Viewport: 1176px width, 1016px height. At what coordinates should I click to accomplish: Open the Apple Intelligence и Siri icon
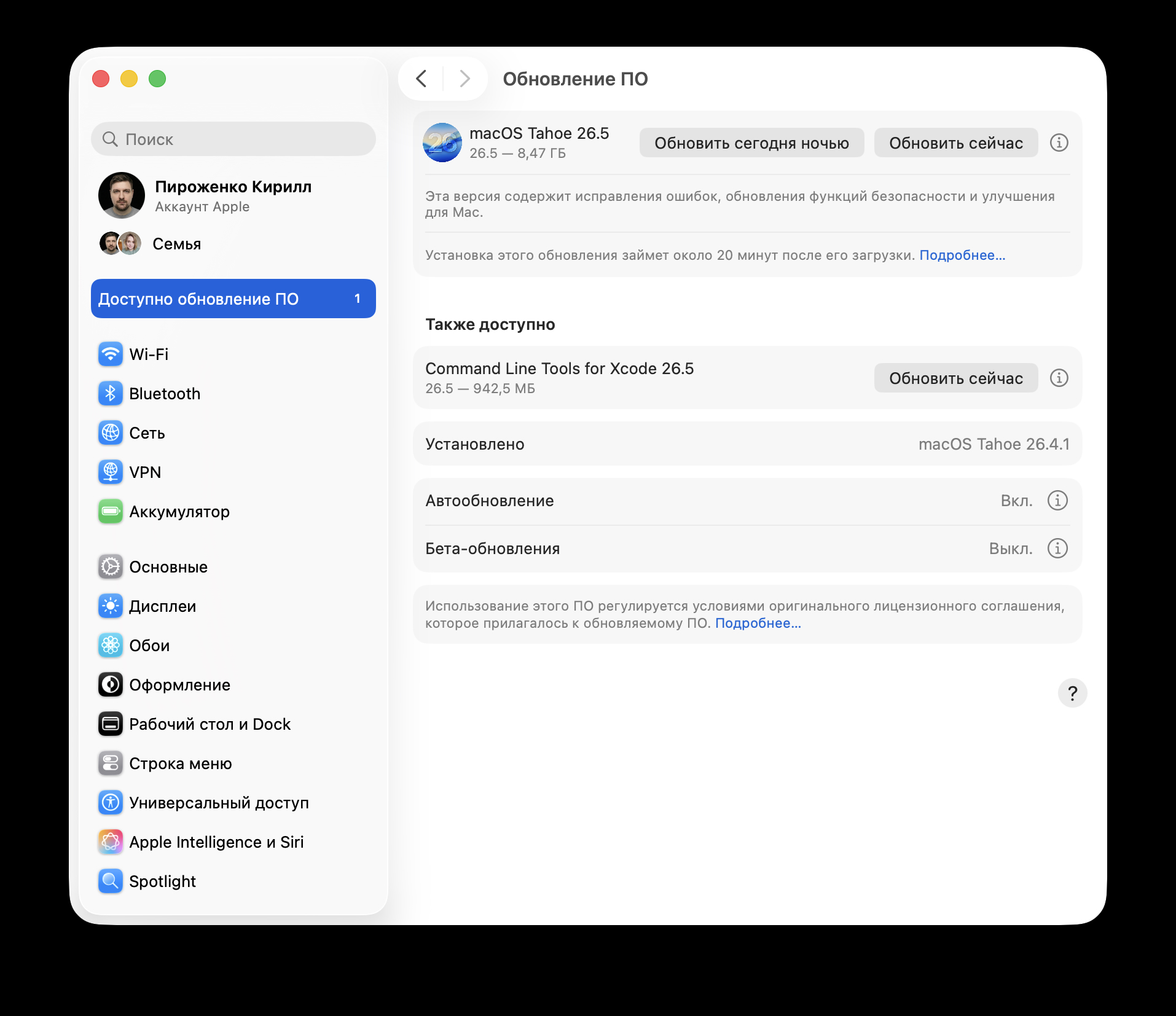pyautogui.click(x=111, y=842)
